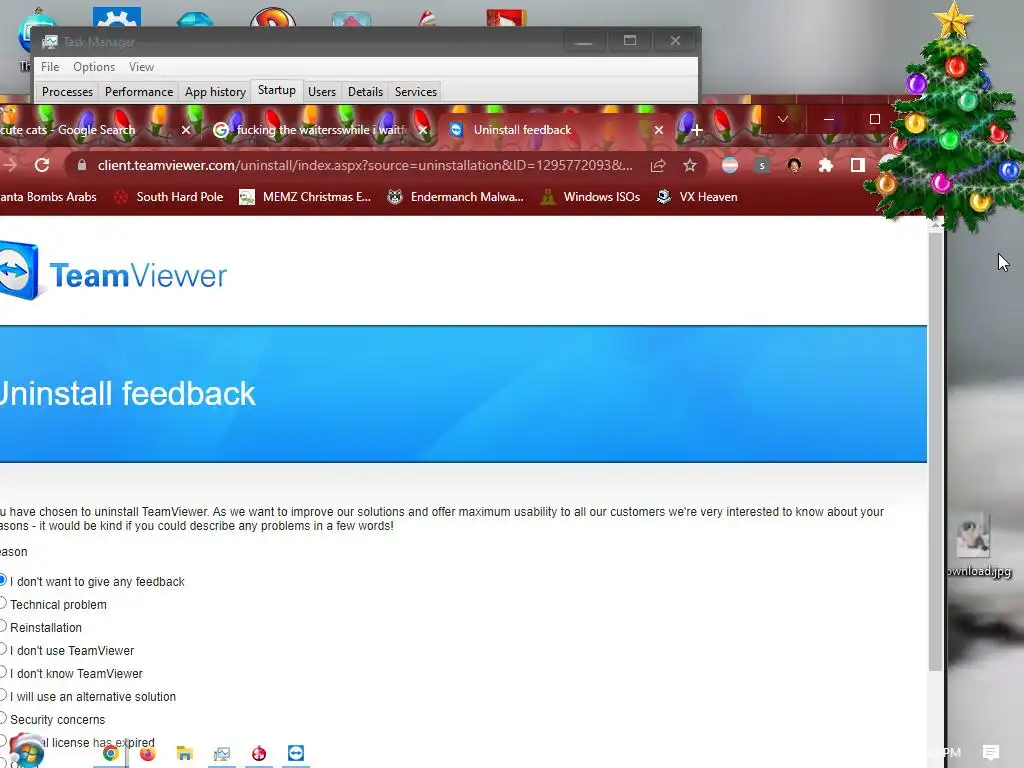Open File Explorer from the taskbar
1024x768 pixels.
click(x=185, y=754)
